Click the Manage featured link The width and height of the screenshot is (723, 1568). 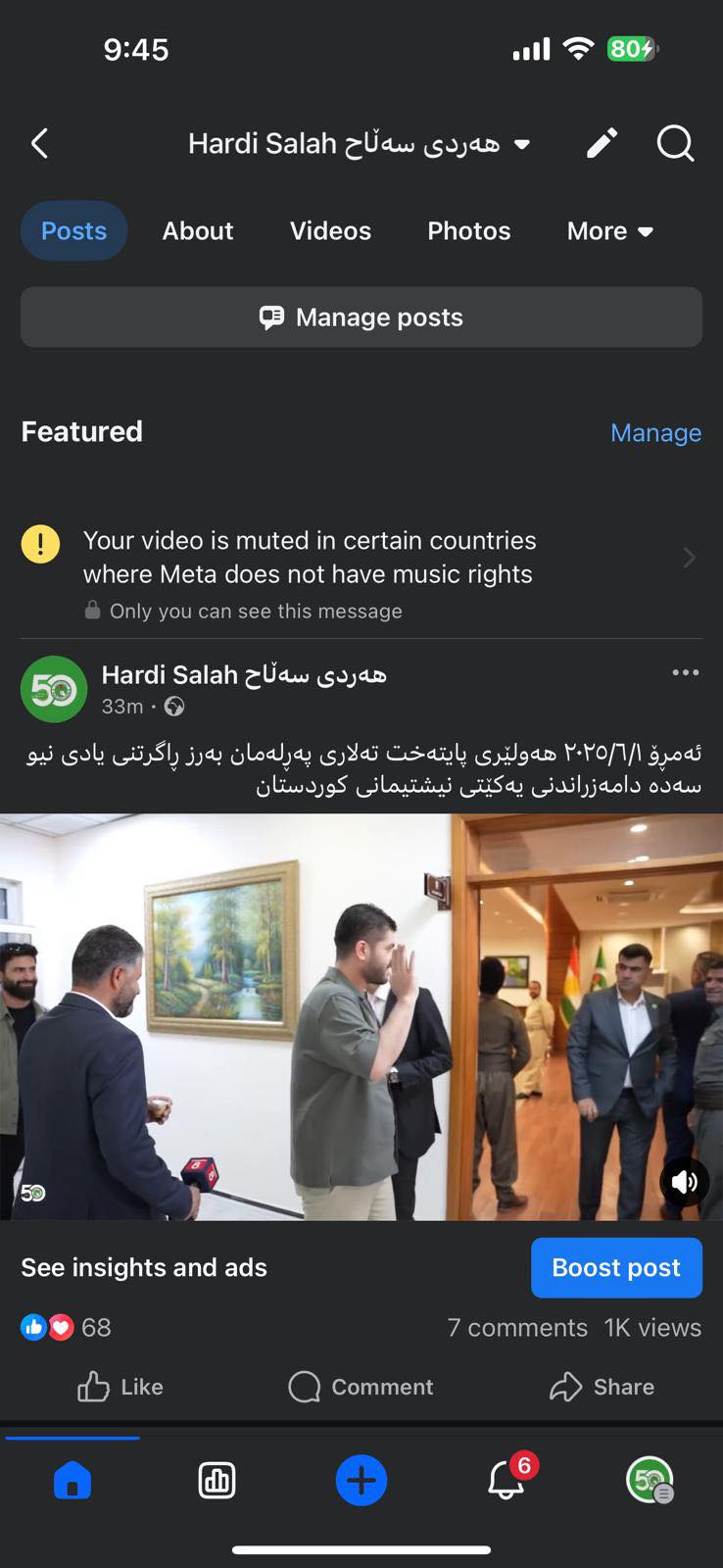[655, 432]
